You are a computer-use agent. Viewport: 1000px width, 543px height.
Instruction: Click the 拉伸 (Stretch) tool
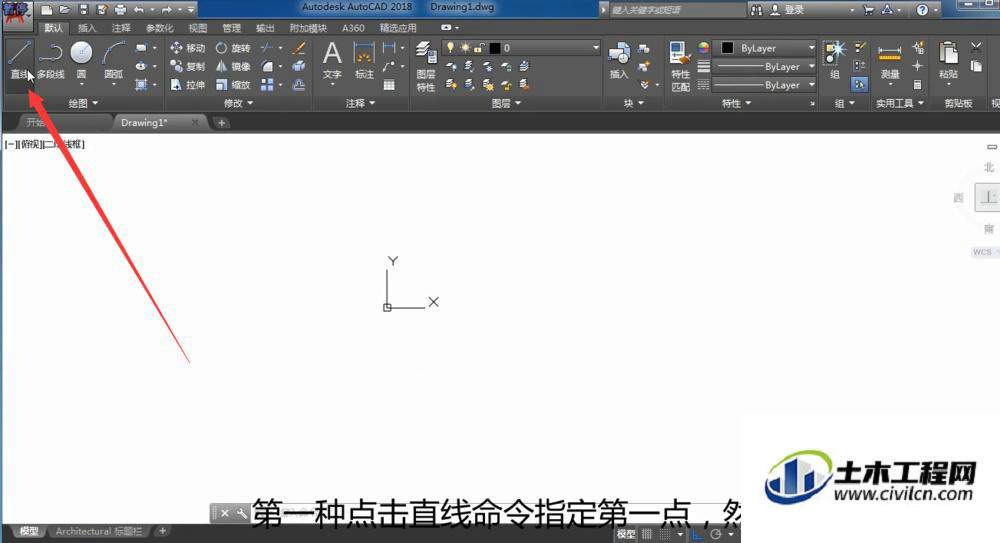click(x=188, y=85)
